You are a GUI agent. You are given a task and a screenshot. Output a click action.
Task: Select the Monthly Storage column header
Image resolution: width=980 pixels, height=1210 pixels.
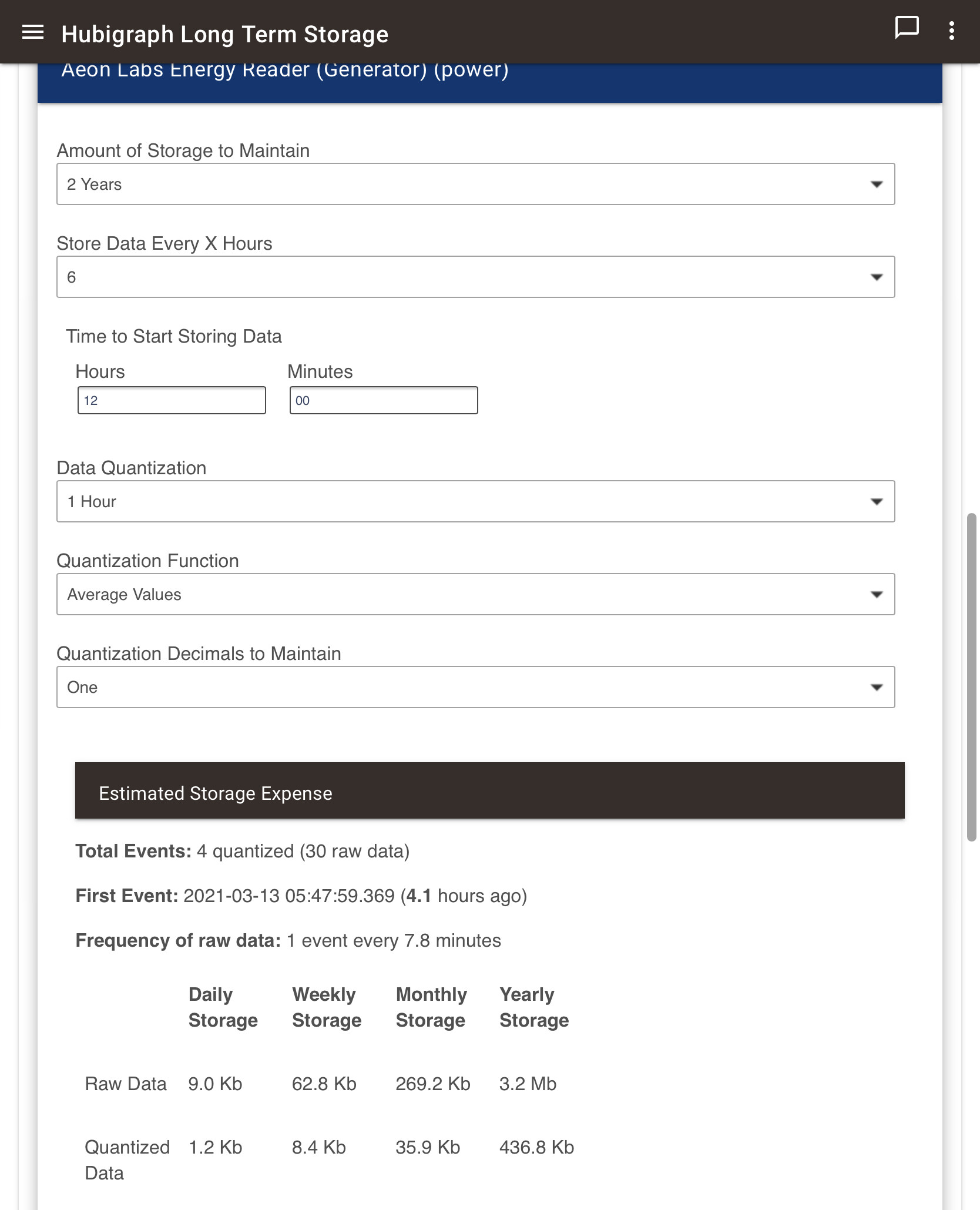pyautogui.click(x=431, y=1007)
